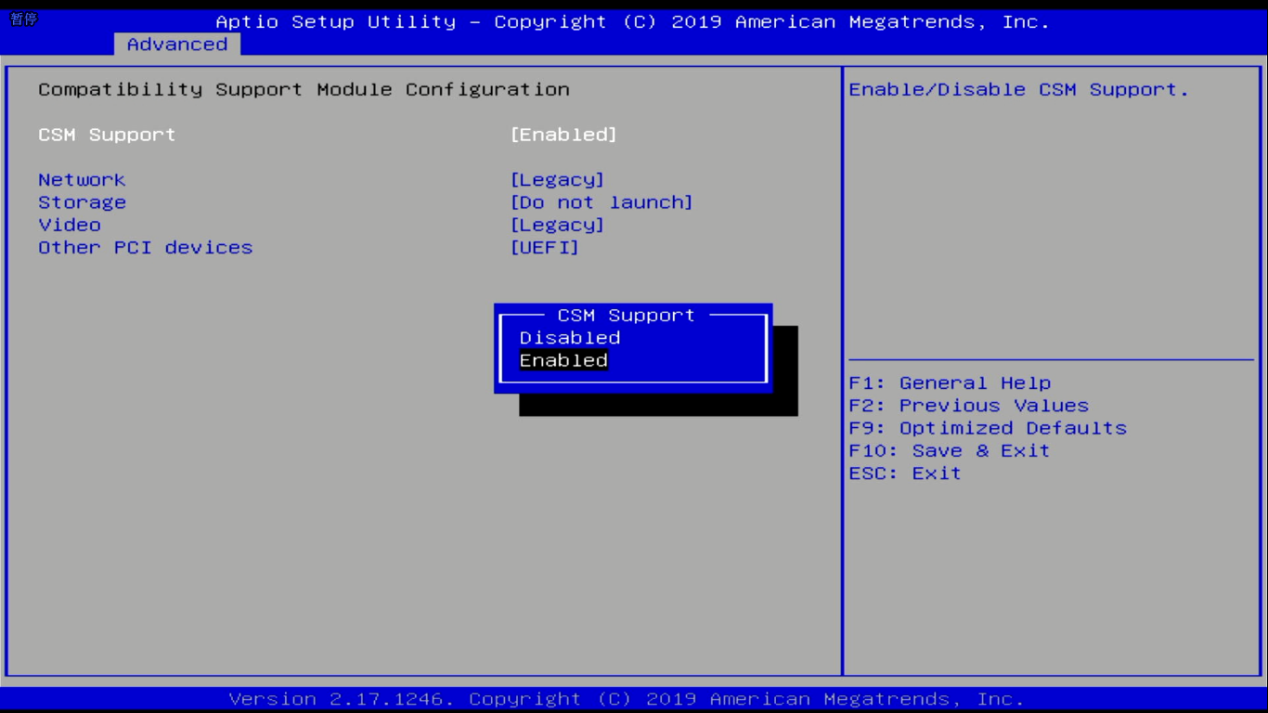Select the Video option row
The height and width of the screenshot is (713, 1268).
(70, 225)
